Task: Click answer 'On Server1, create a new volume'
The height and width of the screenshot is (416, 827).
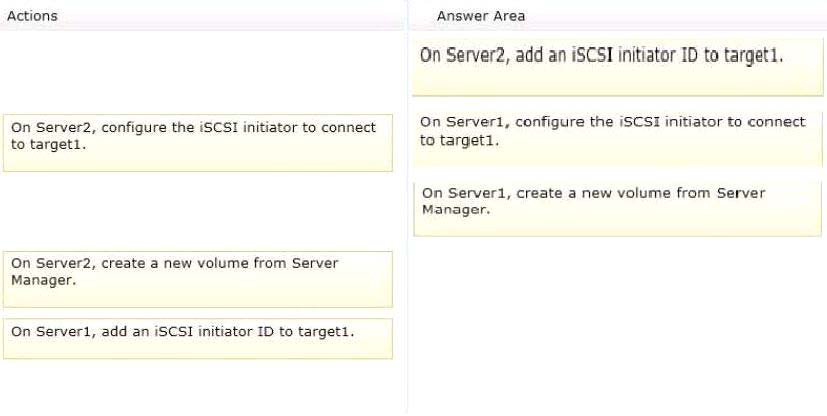Action: (618, 209)
